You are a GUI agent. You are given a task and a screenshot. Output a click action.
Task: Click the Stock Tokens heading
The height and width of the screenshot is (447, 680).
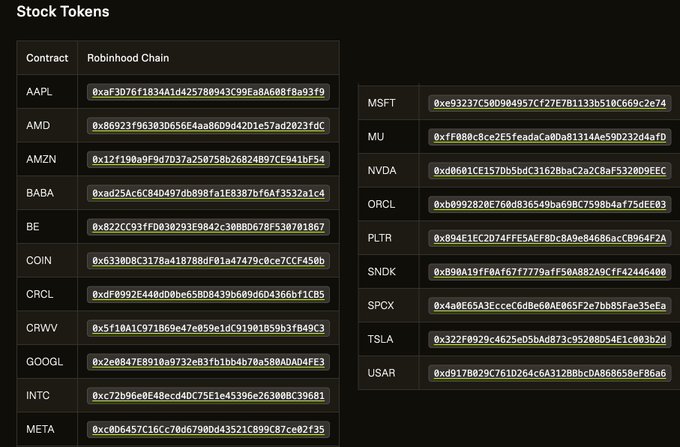(63, 11)
